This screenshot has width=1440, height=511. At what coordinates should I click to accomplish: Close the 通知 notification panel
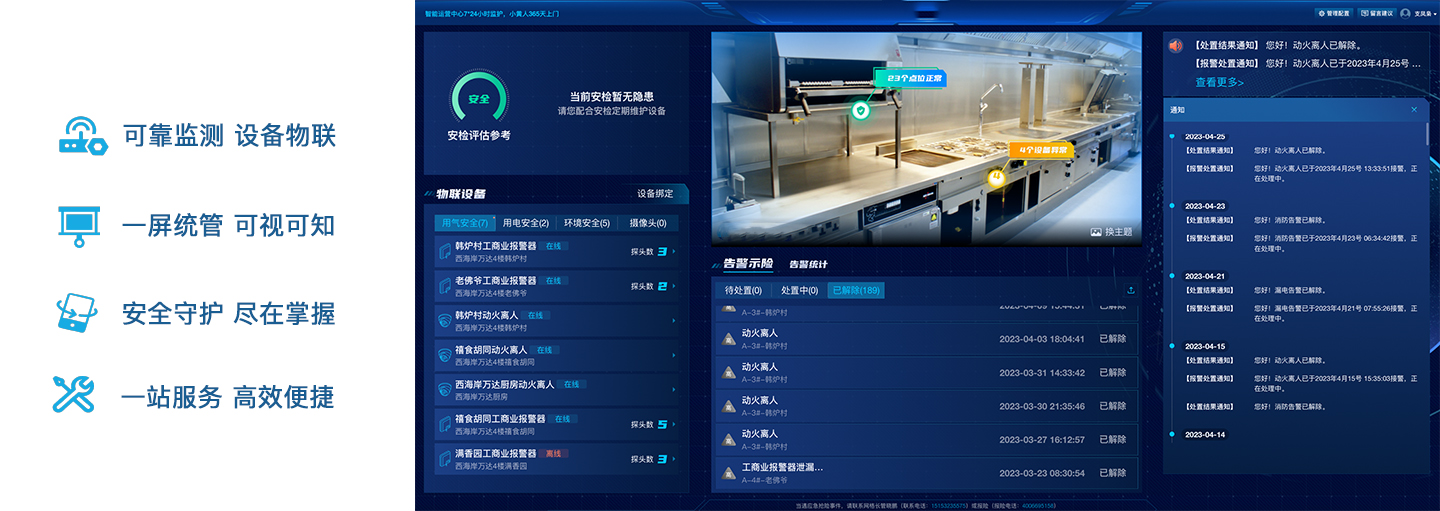[1414, 110]
